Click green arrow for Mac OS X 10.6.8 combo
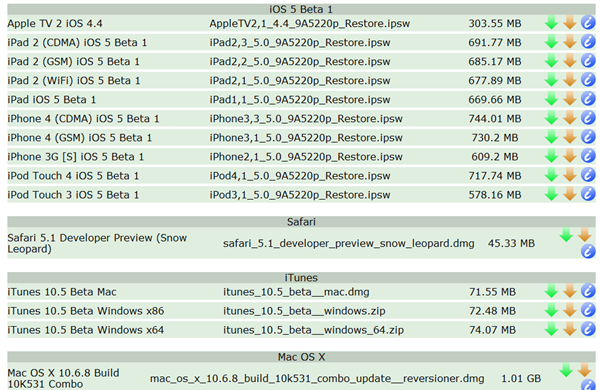The width and height of the screenshot is (600, 390). 566,370
